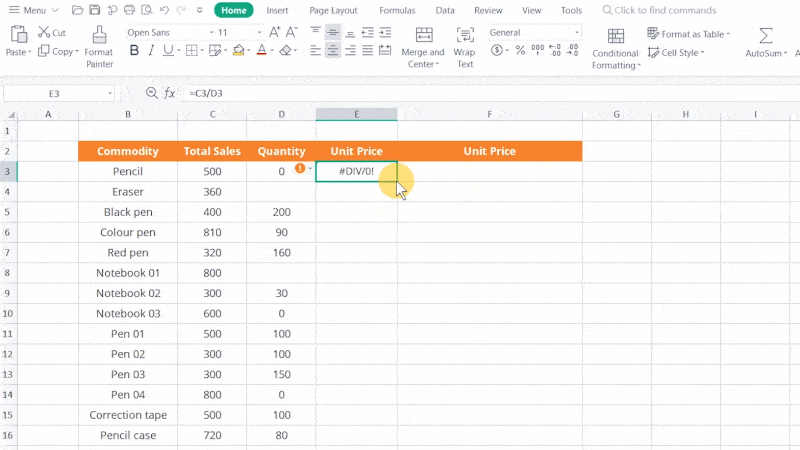Image resolution: width=800 pixels, height=450 pixels.
Task: Switch to the Data tab
Action: [445, 10]
